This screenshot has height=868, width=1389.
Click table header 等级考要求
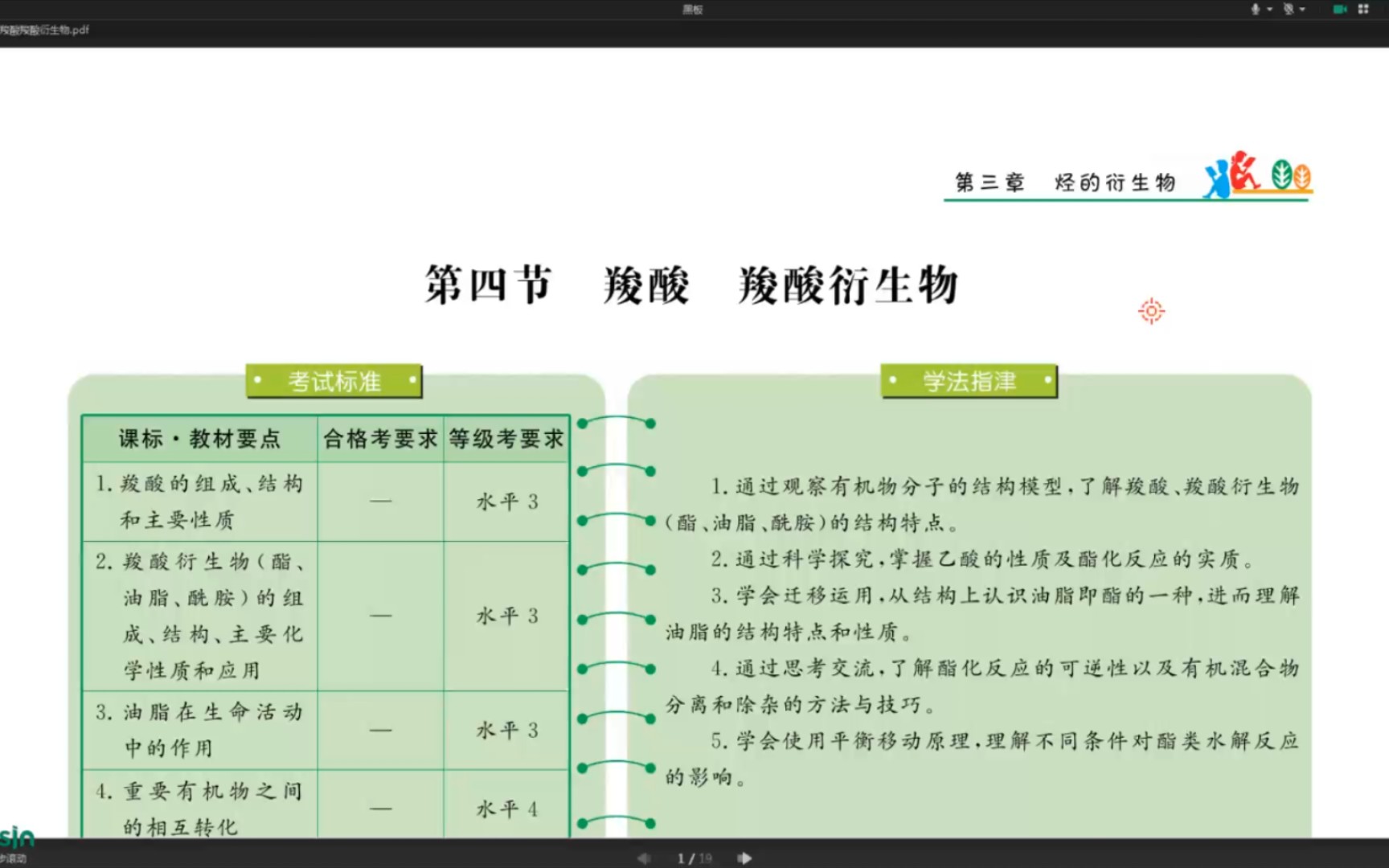tap(506, 439)
